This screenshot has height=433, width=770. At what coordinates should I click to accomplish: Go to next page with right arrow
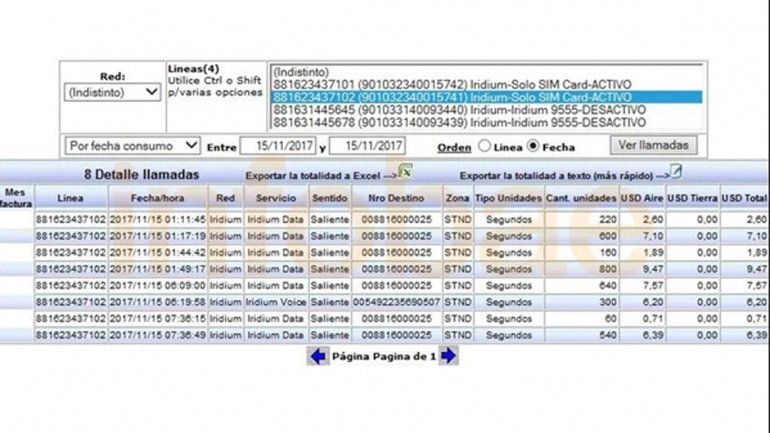click(x=449, y=356)
